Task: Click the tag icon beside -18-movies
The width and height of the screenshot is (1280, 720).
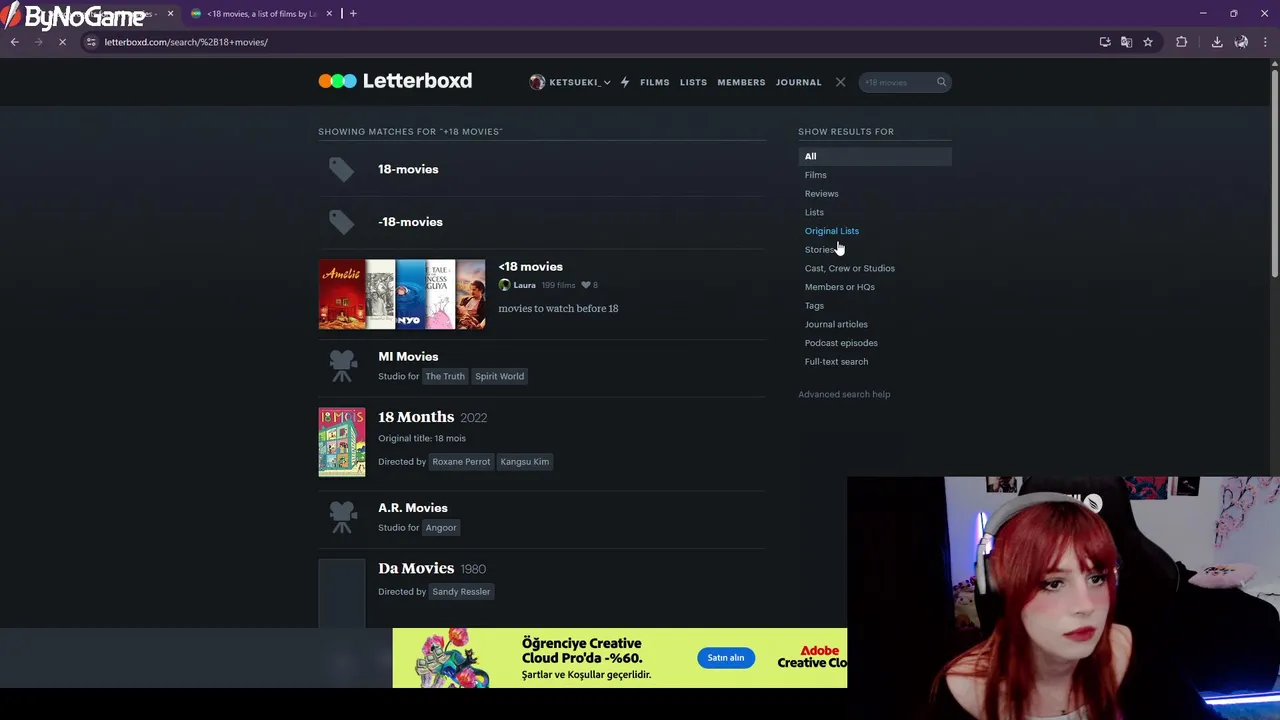Action: pyautogui.click(x=341, y=222)
